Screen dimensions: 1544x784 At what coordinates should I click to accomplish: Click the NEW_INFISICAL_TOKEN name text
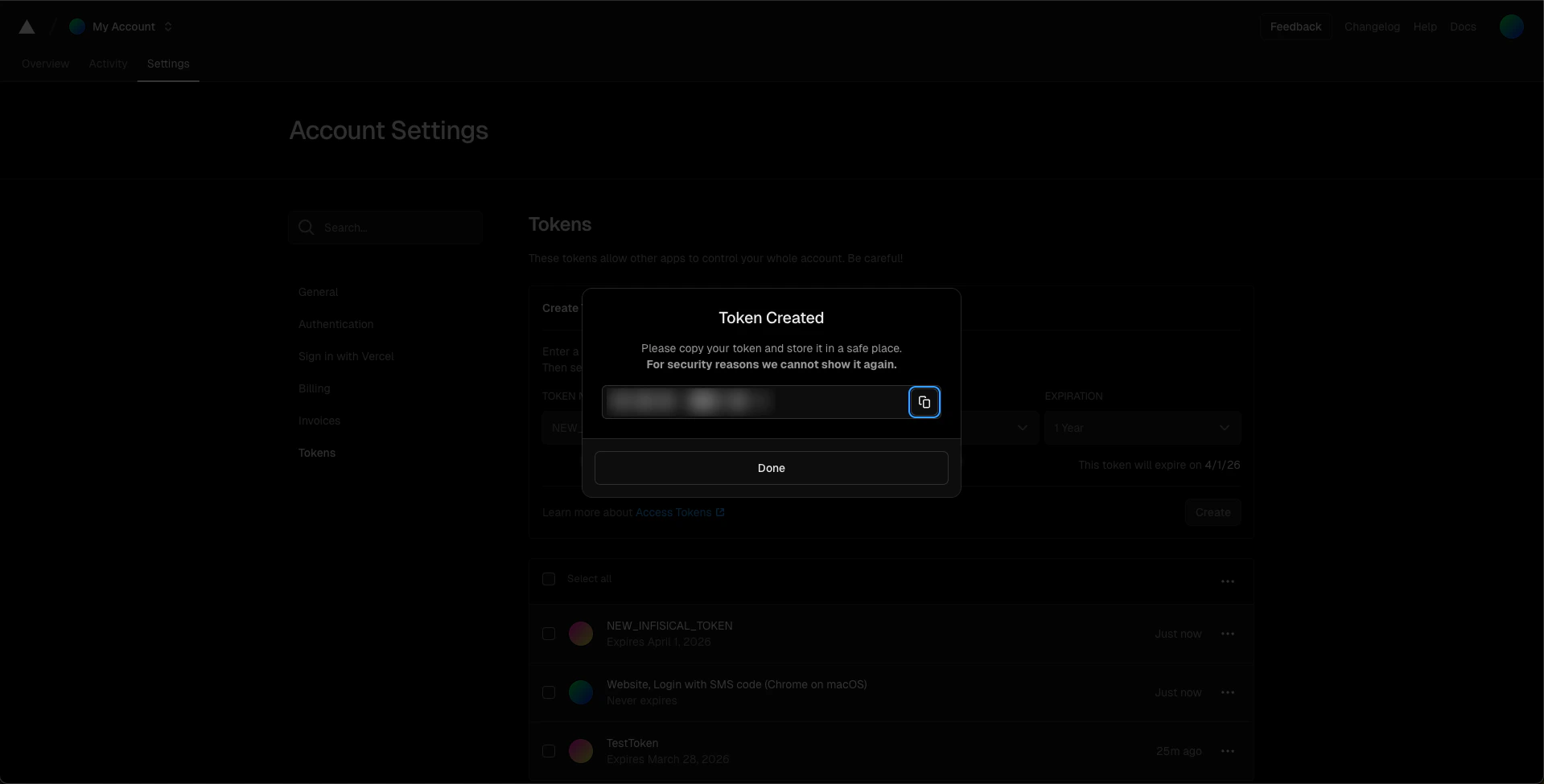(669, 626)
